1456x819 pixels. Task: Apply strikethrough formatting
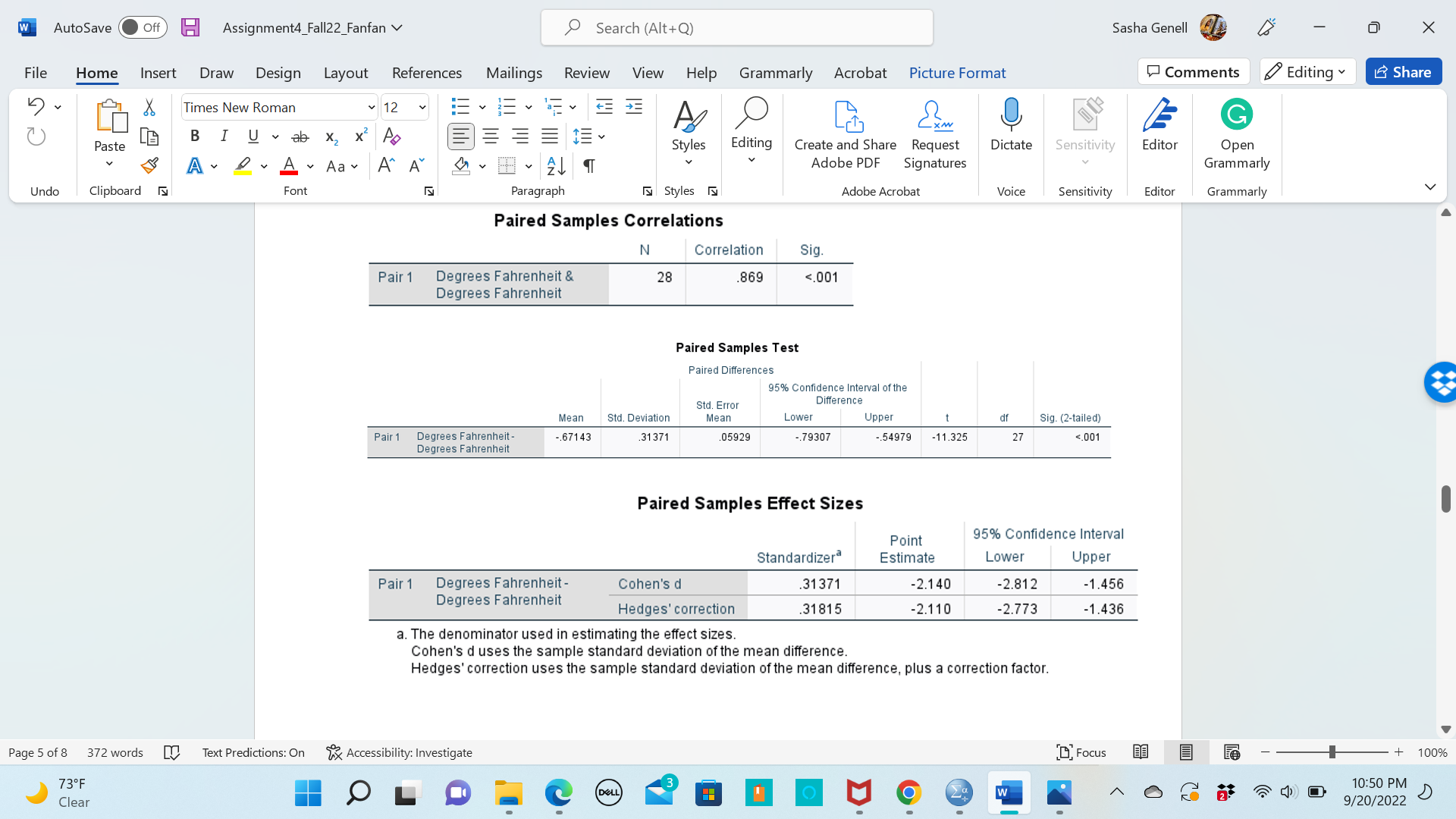tap(300, 136)
